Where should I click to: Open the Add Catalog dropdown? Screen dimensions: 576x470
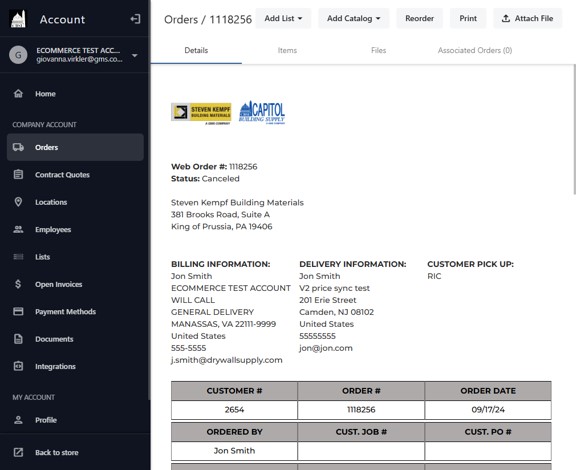click(x=353, y=18)
